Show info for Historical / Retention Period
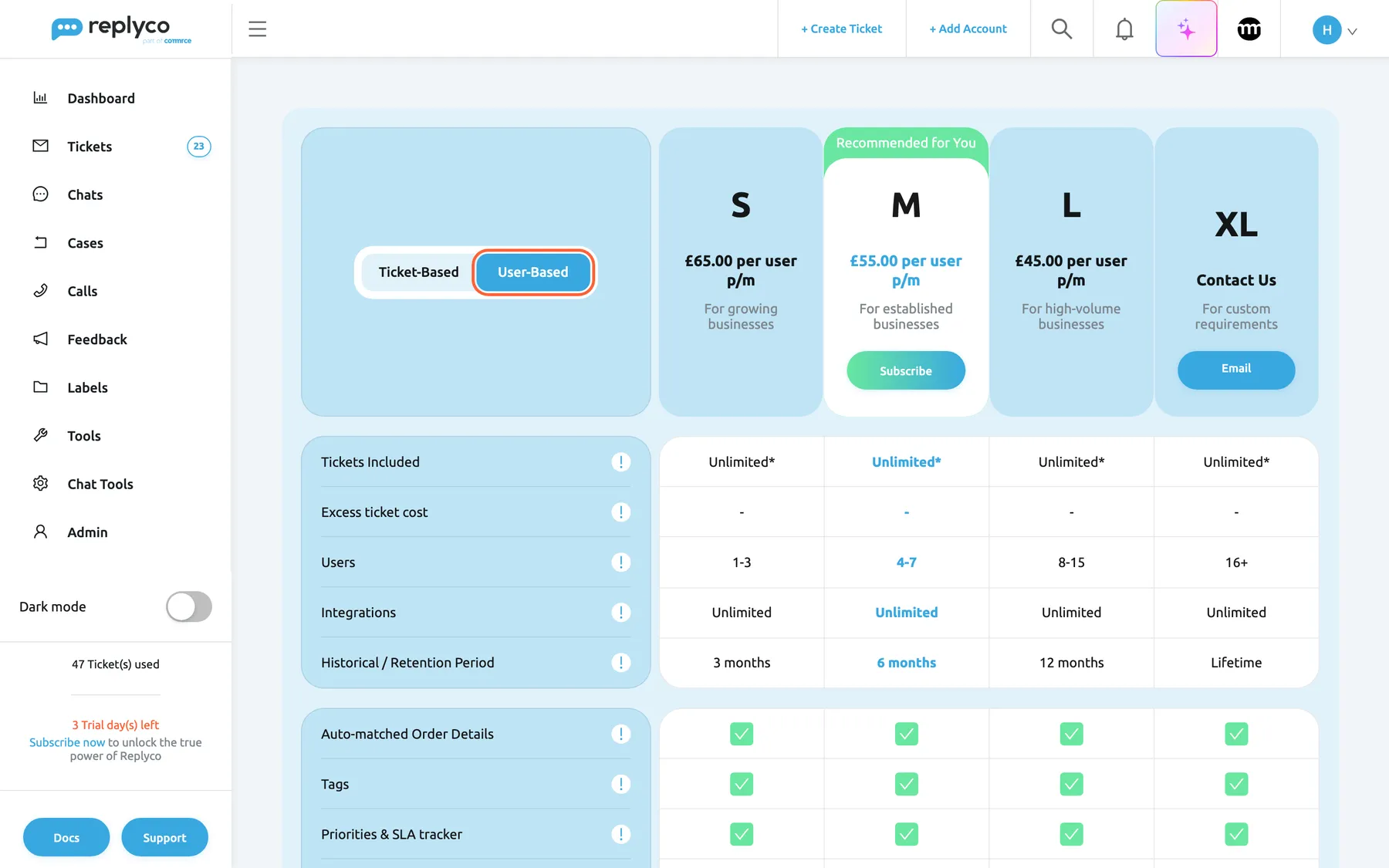 tap(620, 662)
